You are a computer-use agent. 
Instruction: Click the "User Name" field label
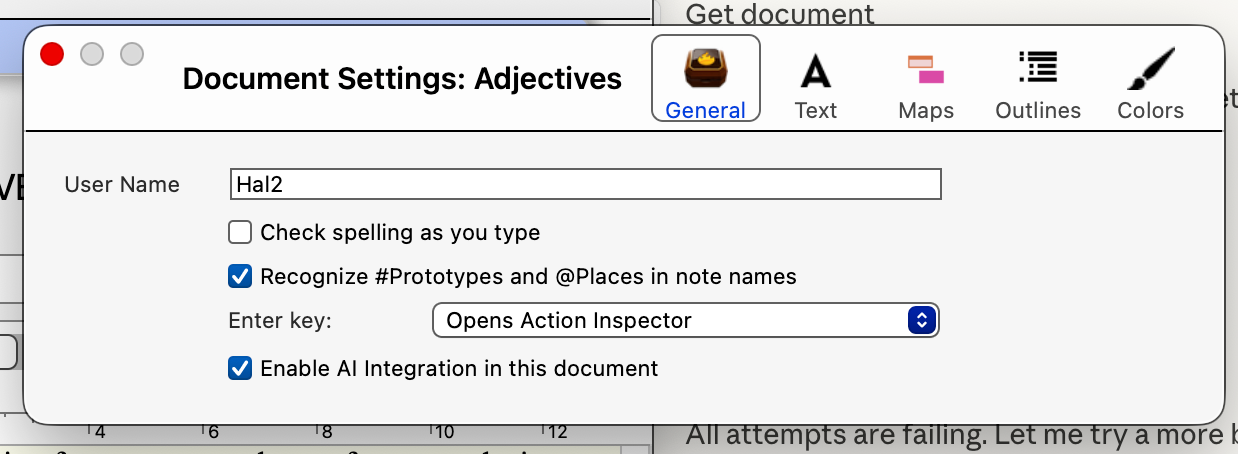(122, 184)
